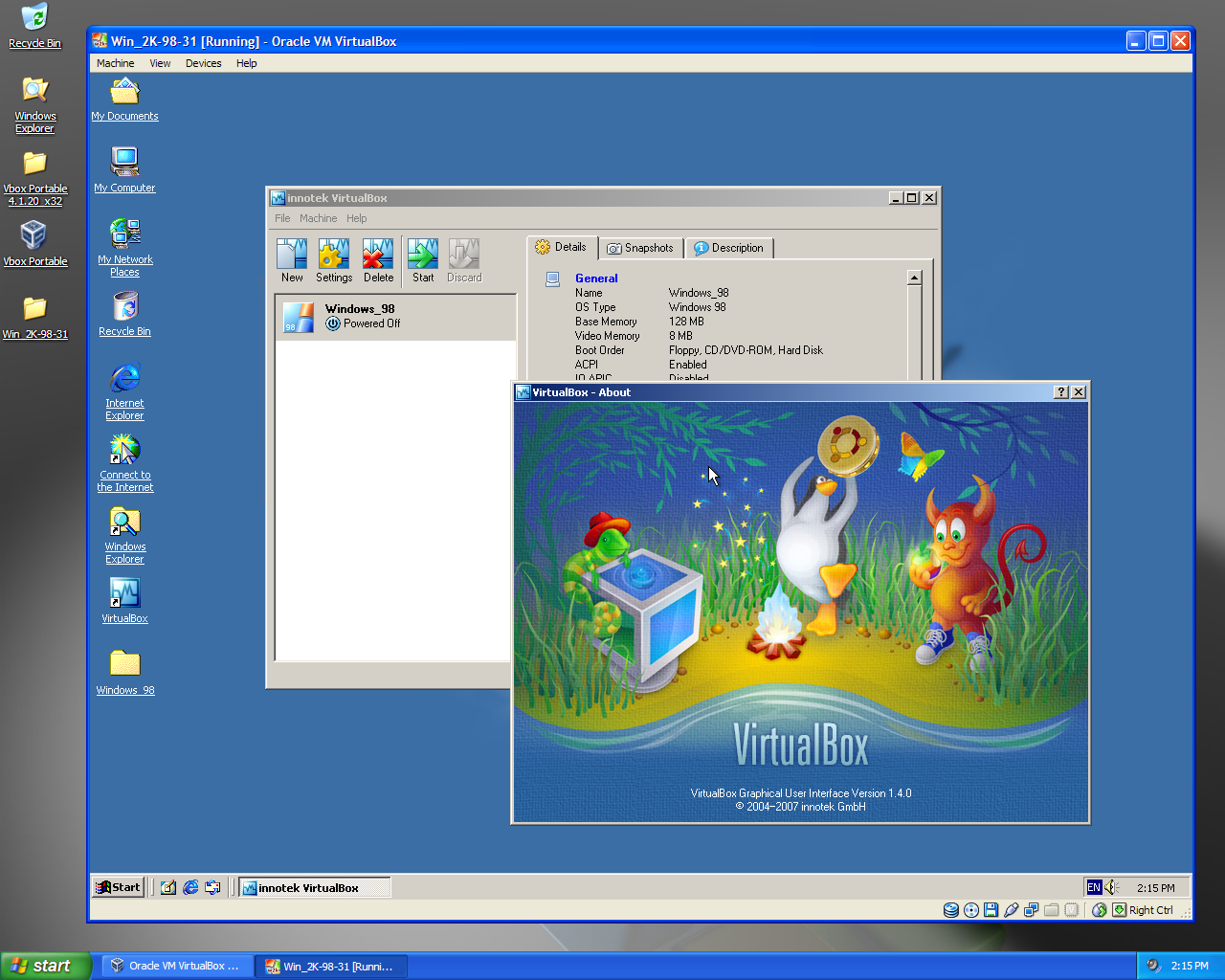Open guest My Documents desktop icon
The width and height of the screenshot is (1225, 980).
pyautogui.click(x=124, y=100)
